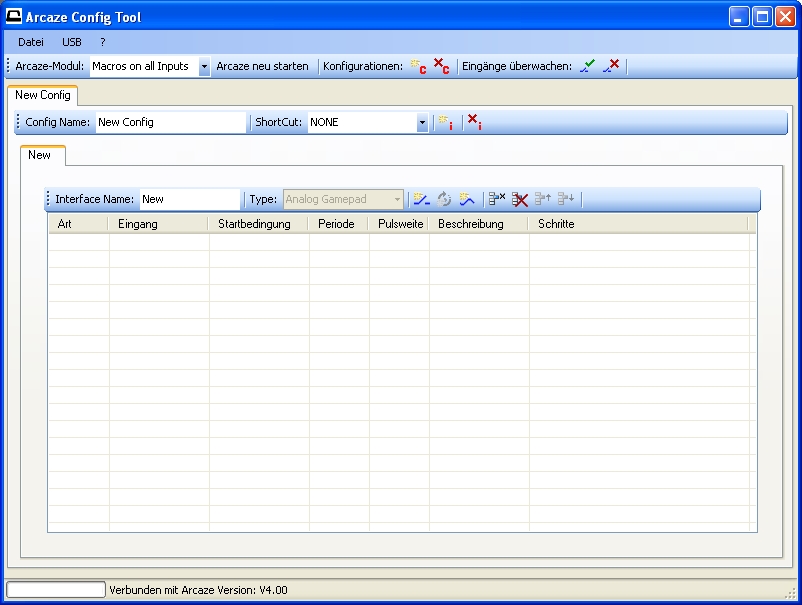This screenshot has height=605, width=802.
Task: Open the Datei menu
Action: (31, 42)
